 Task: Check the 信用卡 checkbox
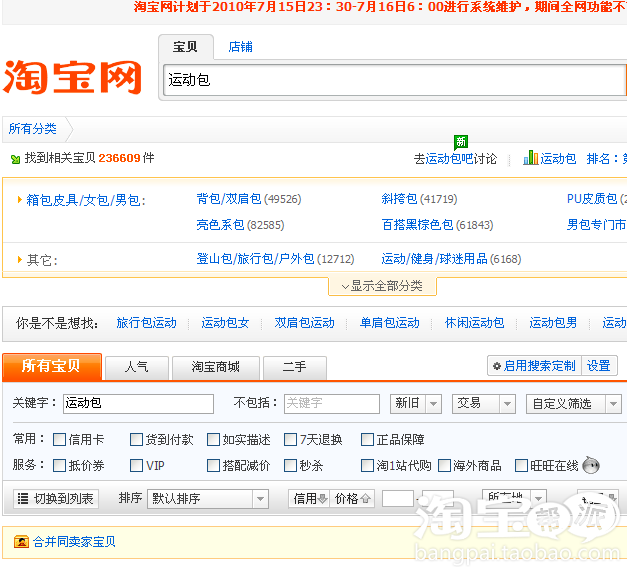click(60, 439)
